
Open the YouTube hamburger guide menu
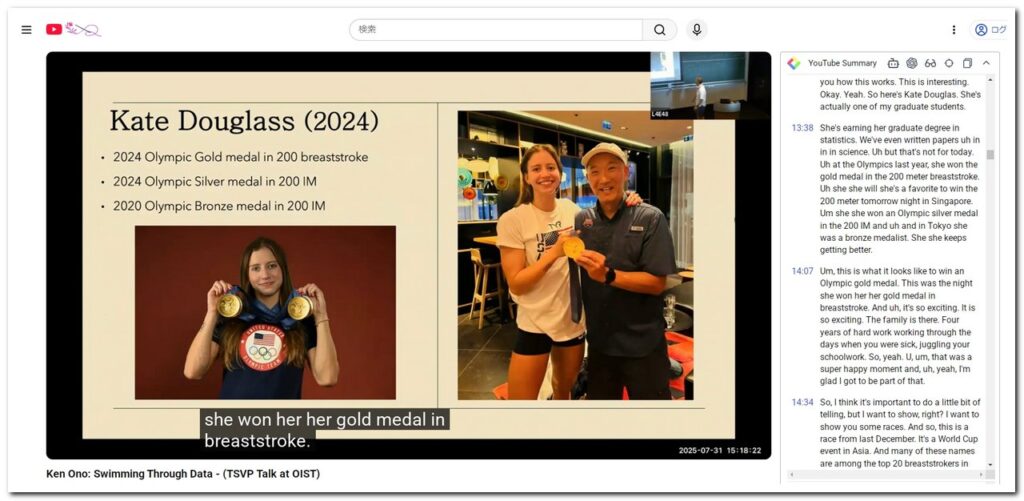[26, 30]
